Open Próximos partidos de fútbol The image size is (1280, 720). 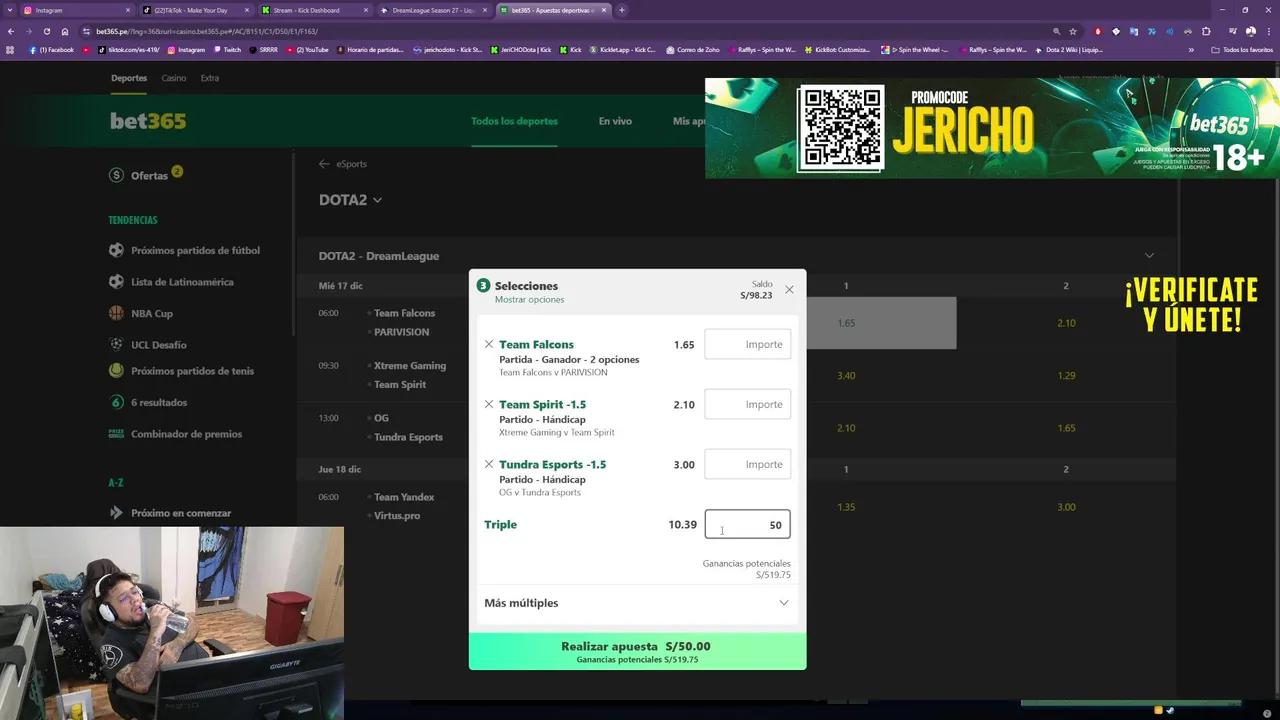195,250
